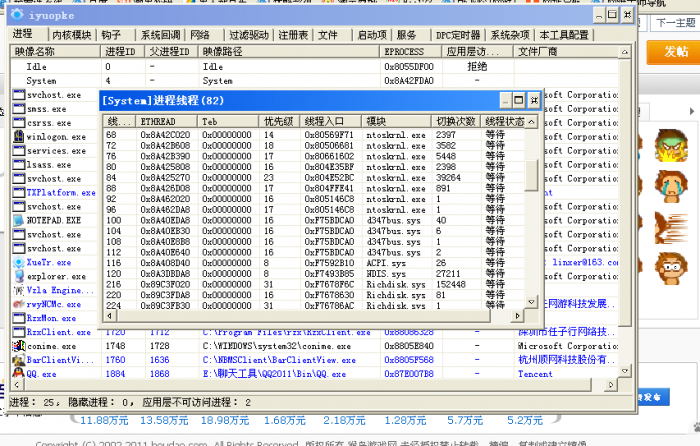
Task: Sort processes by 映像名称 column header
Action: [x=55, y=51]
